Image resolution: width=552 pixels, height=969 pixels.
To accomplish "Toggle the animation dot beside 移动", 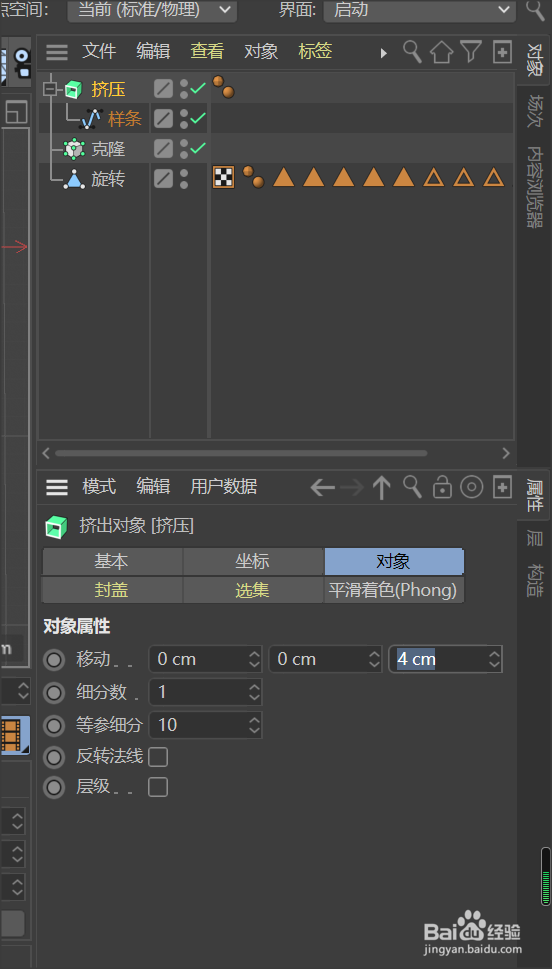I will pyautogui.click(x=54, y=660).
